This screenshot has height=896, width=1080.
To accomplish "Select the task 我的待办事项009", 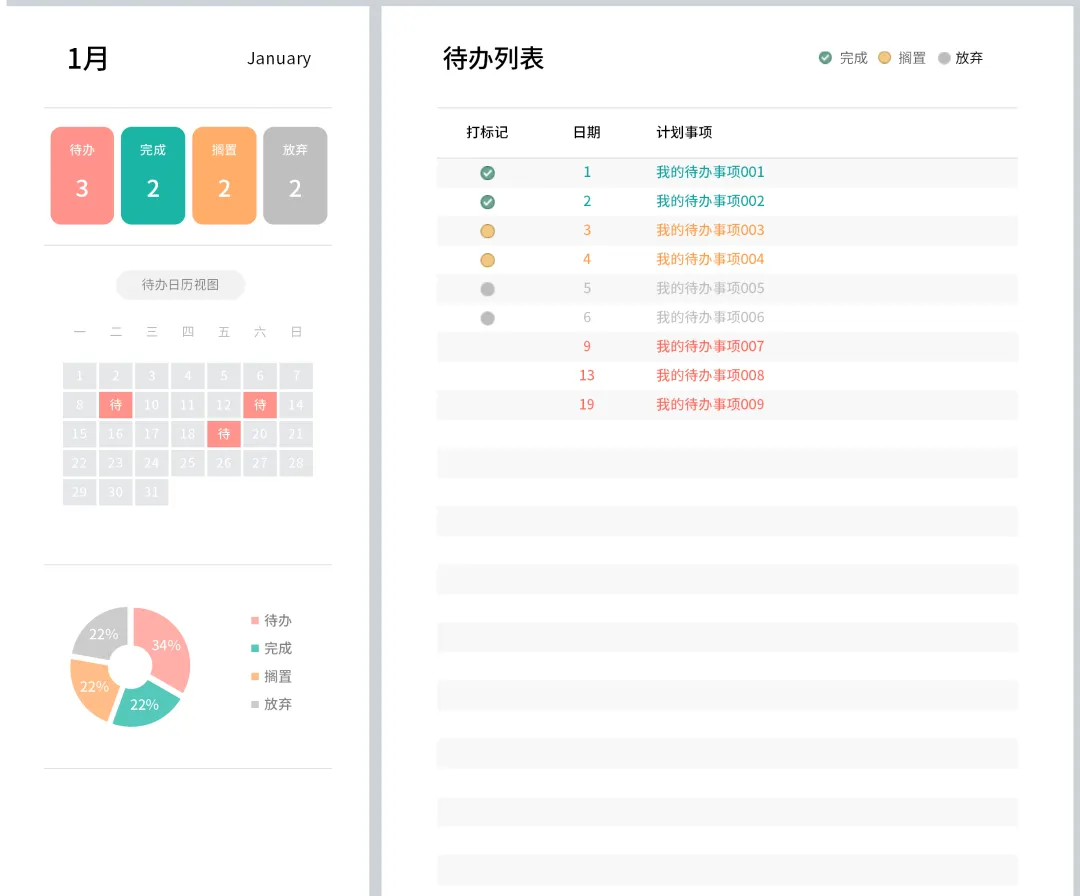I will click(x=710, y=405).
